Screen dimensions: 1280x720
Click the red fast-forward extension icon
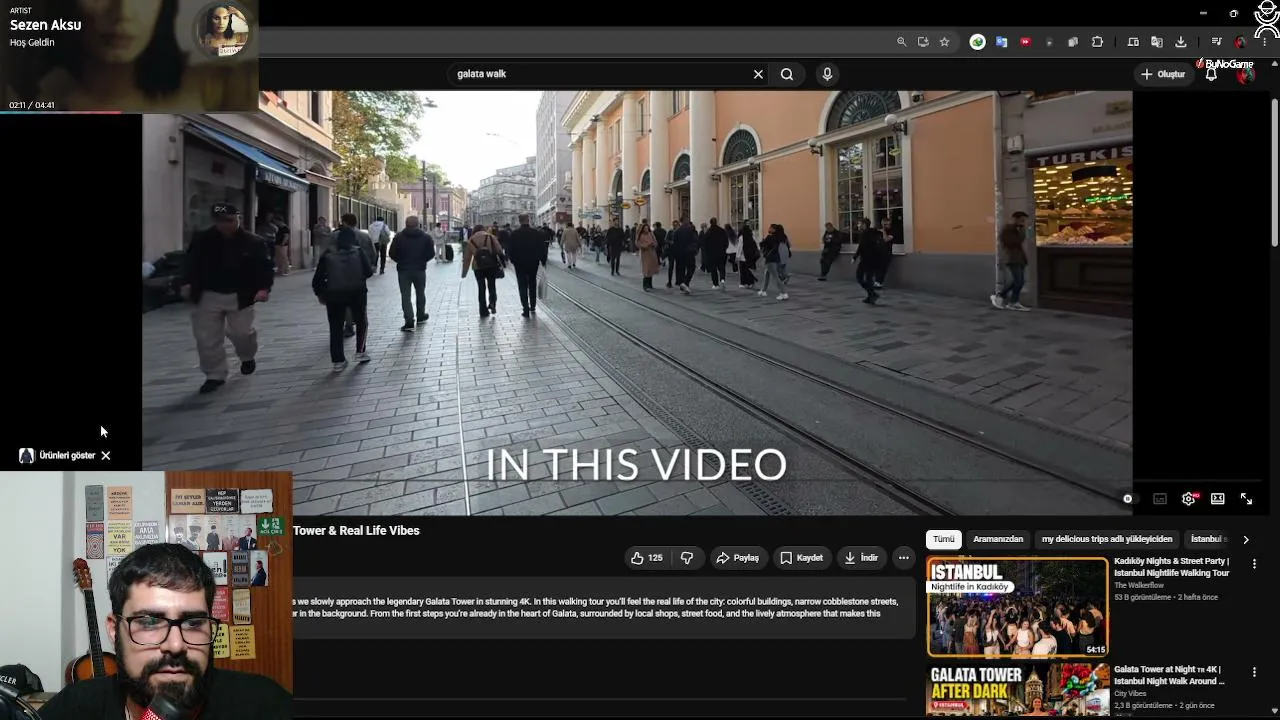pos(1025,42)
